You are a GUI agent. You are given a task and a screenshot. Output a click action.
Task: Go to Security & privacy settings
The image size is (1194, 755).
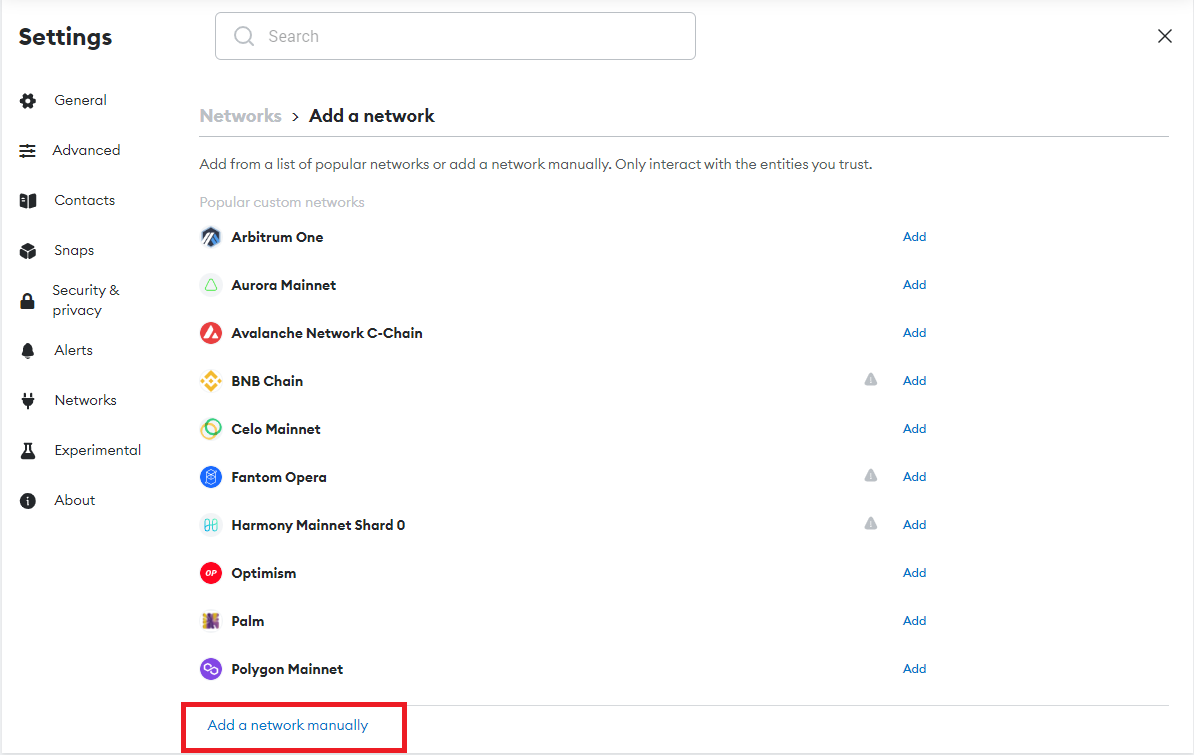[x=85, y=300]
